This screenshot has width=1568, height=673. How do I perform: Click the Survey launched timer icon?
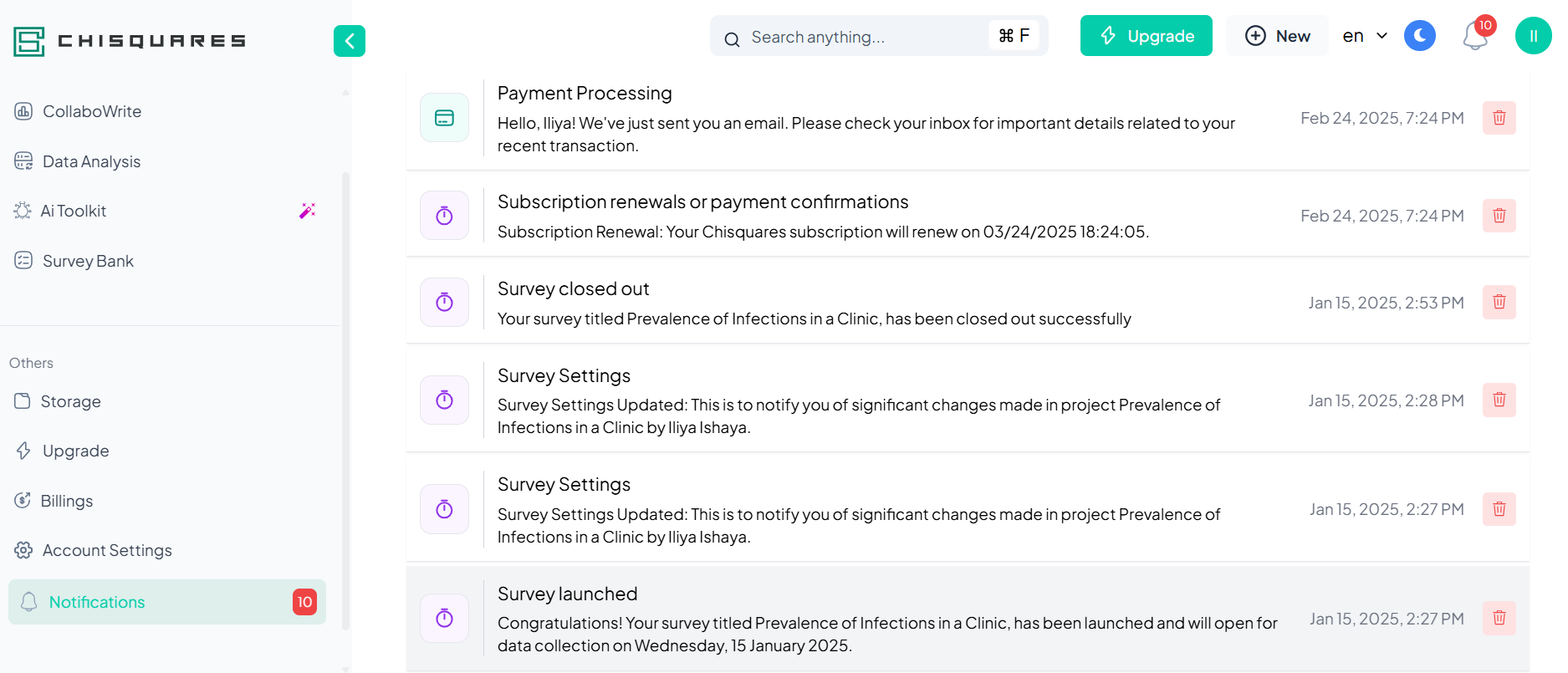[444, 618]
